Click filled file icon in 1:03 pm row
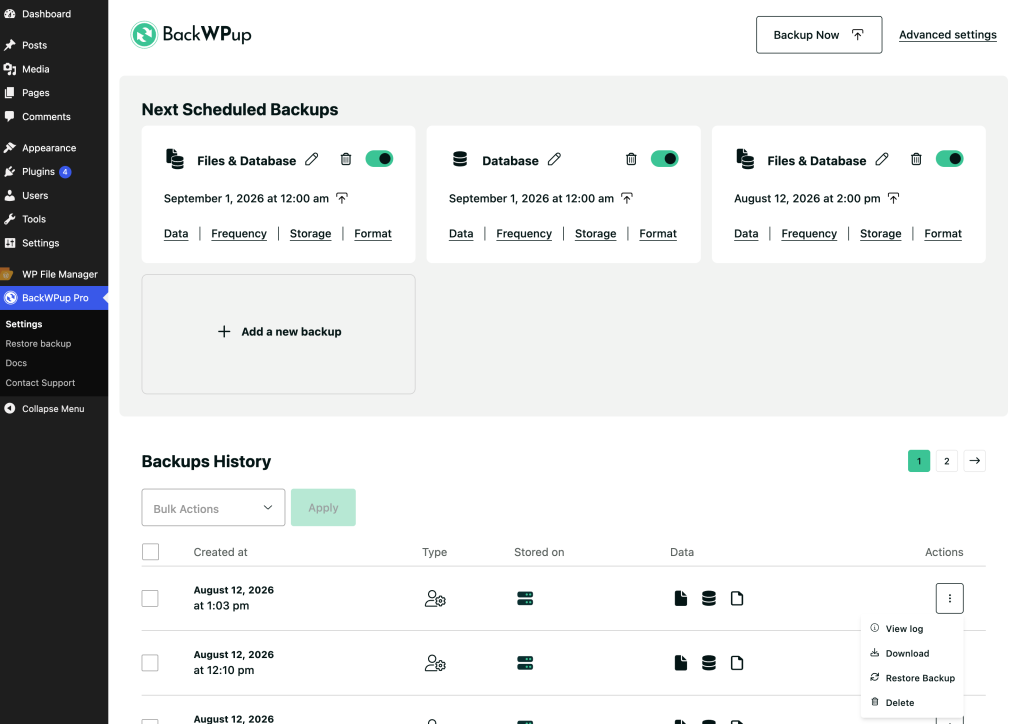The image size is (1024, 724). tap(680, 599)
